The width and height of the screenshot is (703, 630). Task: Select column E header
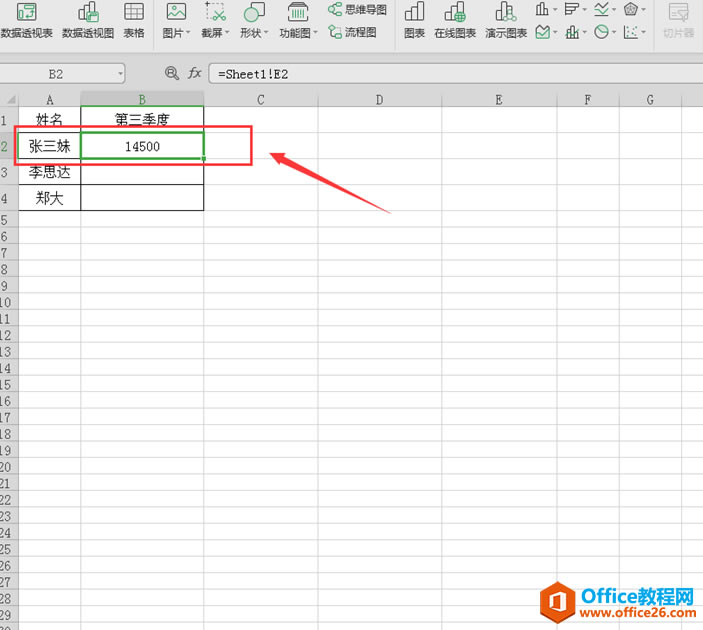[x=499, y=100]
